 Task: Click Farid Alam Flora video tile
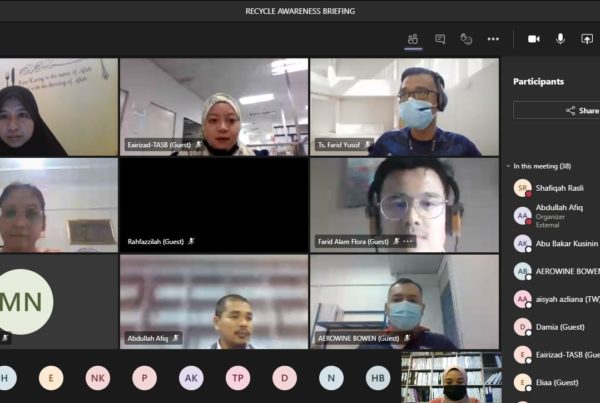click(x=404, y=205)
